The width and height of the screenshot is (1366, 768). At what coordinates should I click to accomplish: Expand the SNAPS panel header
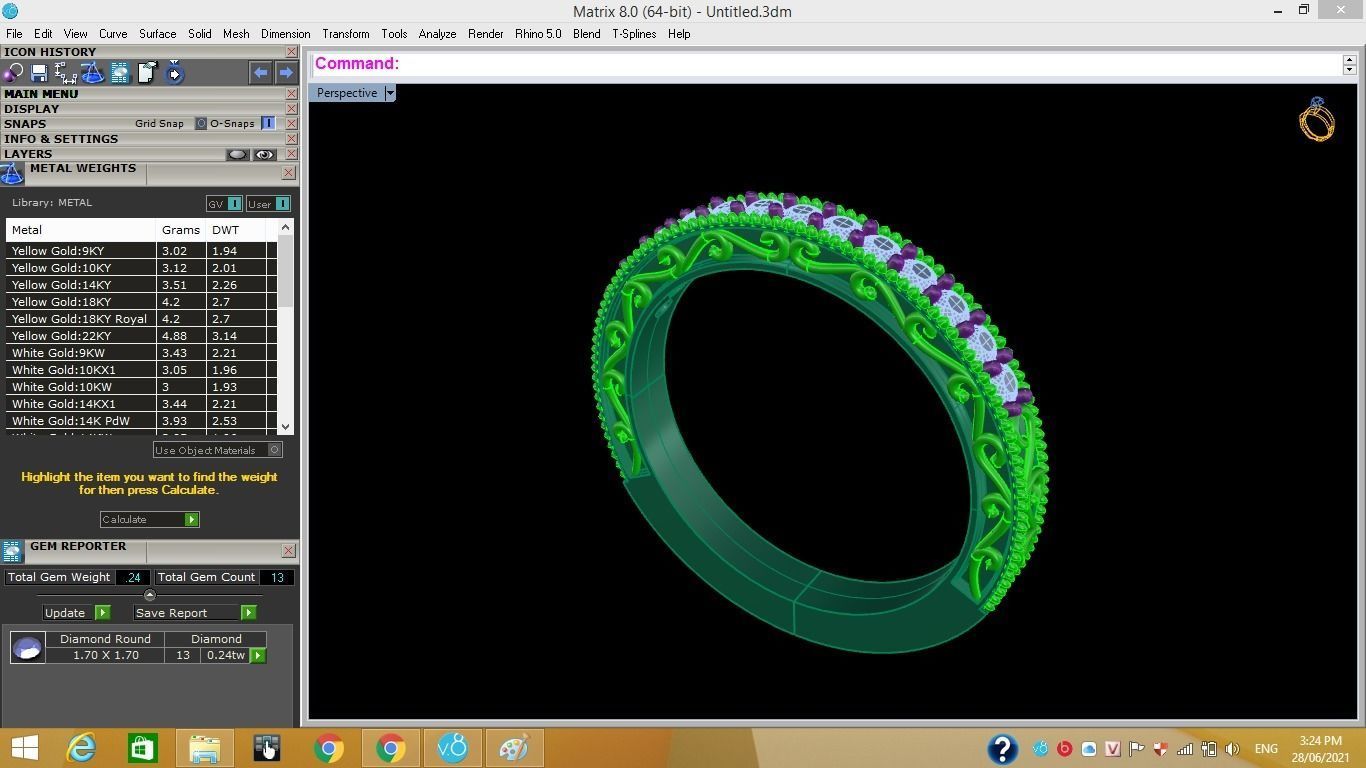25,124
